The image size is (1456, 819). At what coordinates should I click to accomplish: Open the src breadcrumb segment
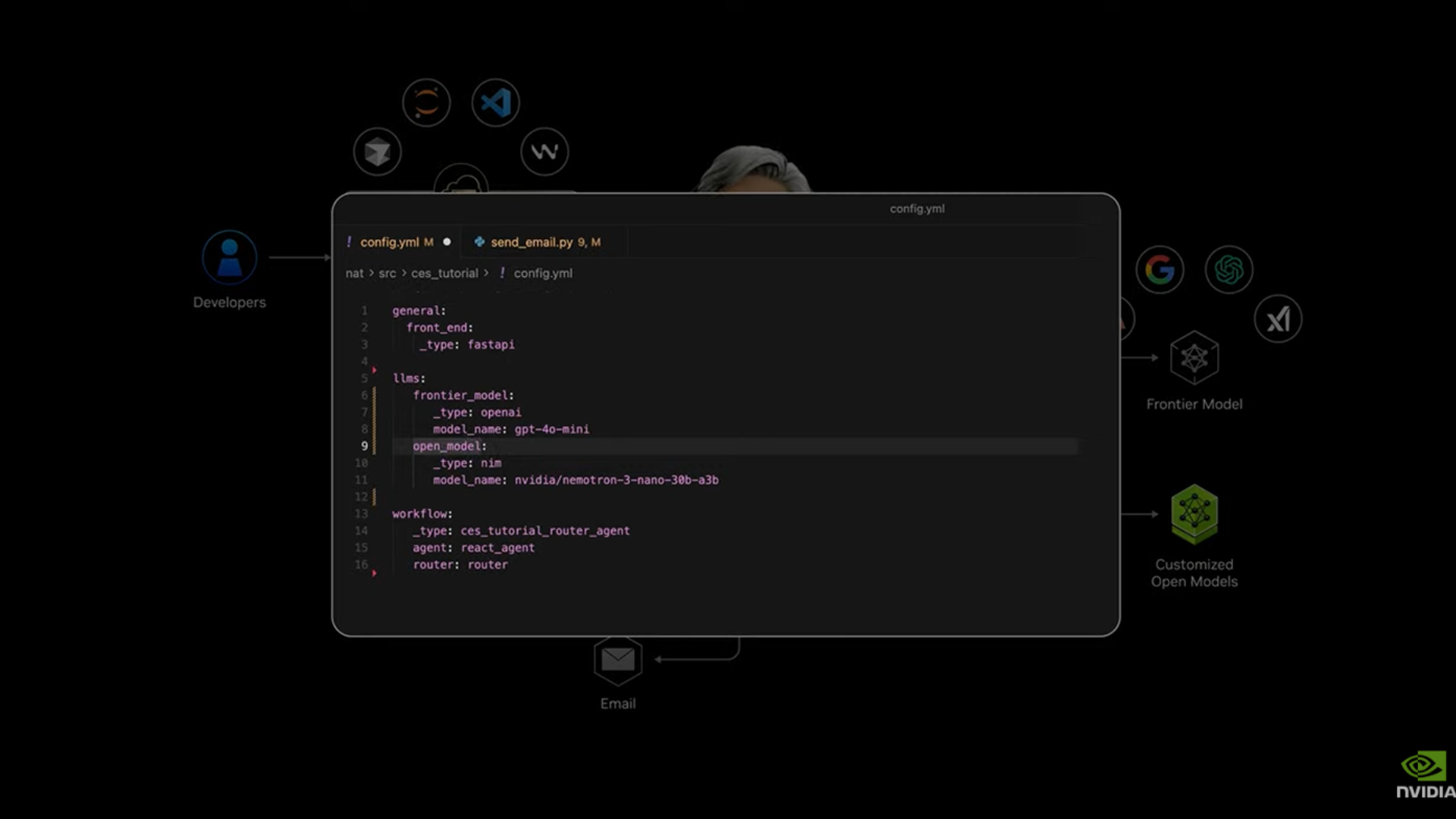click(387, 273)
